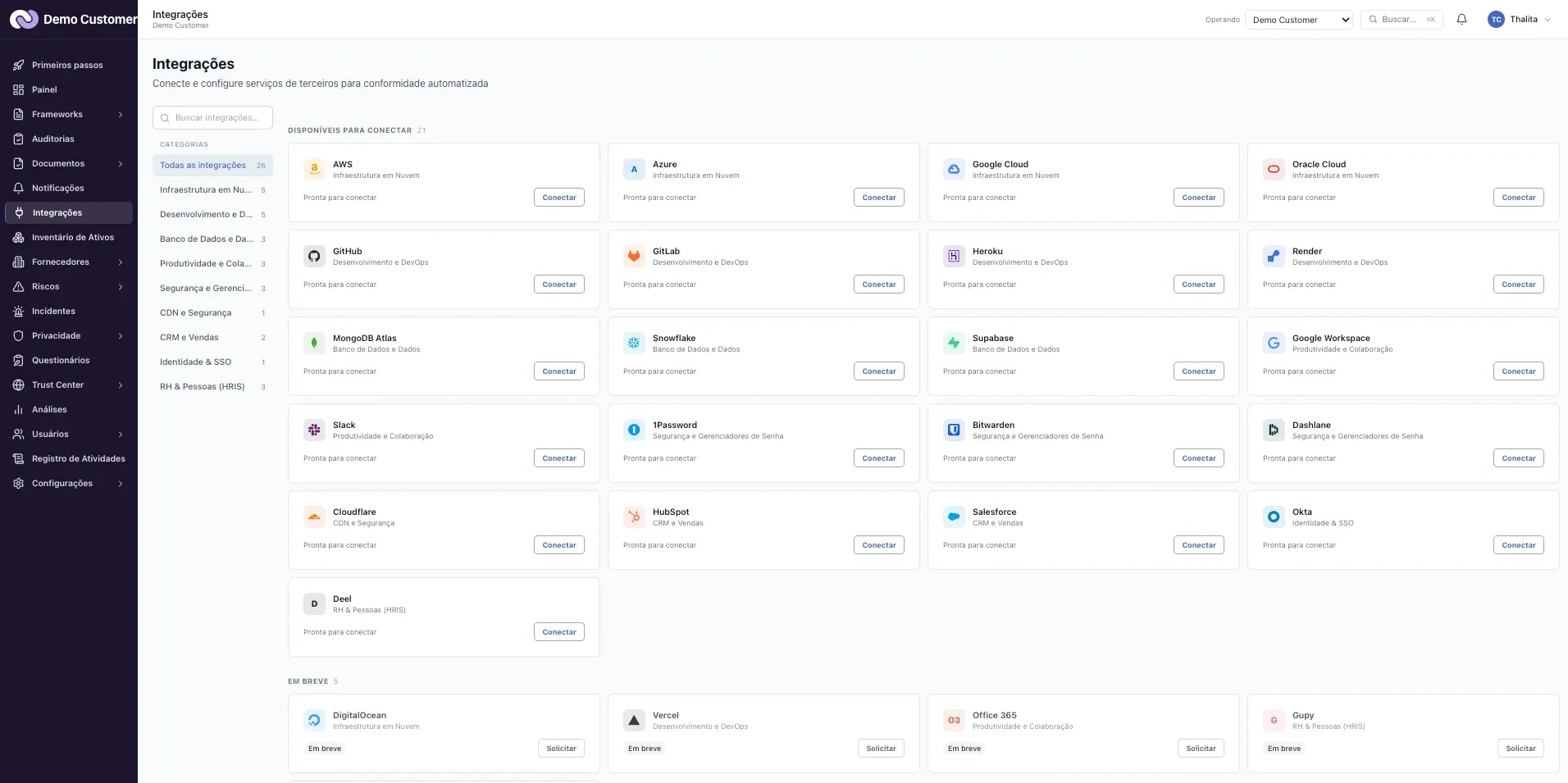The height and width of the screenshot is (783, 1568).
Task: Connect the Salesforce integration
Action: (1199, 545)
